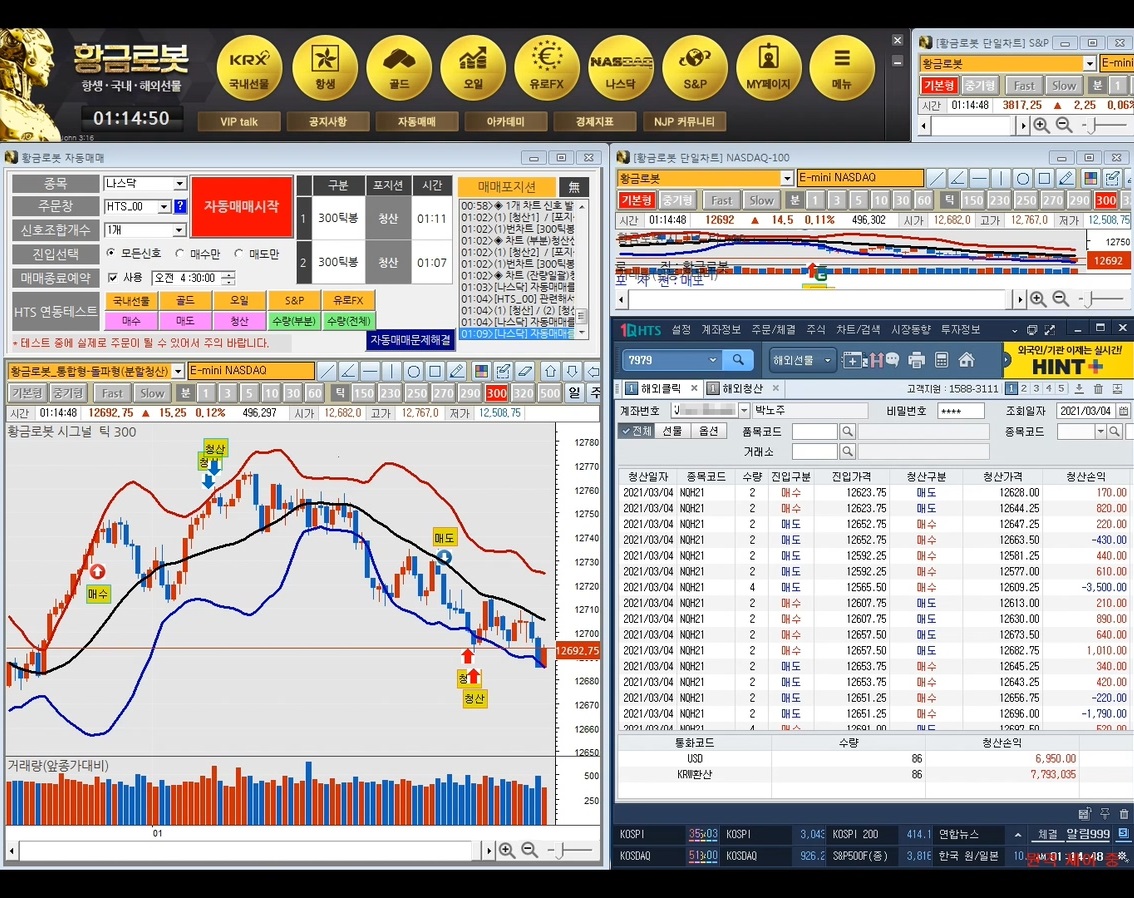This screenshot has width=1134, height=898.
Task: Click trash icon in 1QHTS tab bar
Action: pyautogui.click(x=1098, y=389)
